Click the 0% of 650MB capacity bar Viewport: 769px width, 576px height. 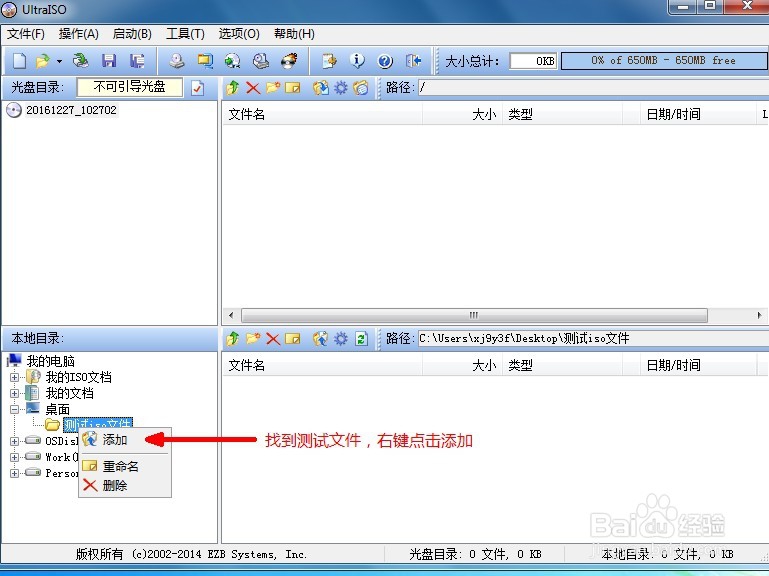664,61
